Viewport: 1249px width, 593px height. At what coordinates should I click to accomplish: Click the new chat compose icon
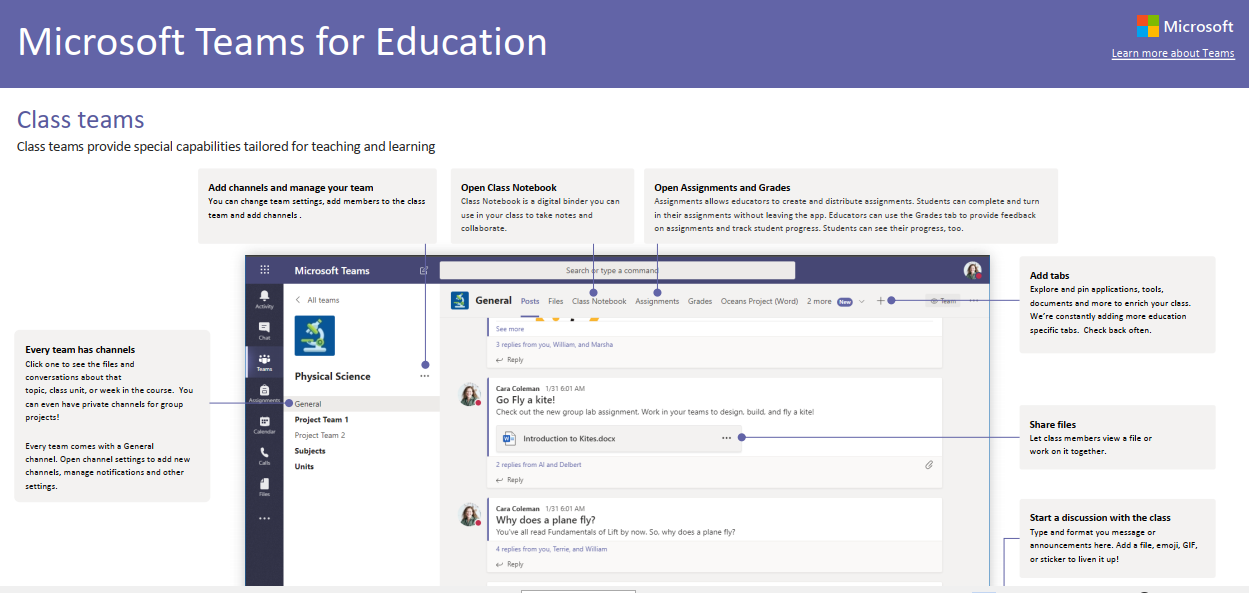pos(424,270)
